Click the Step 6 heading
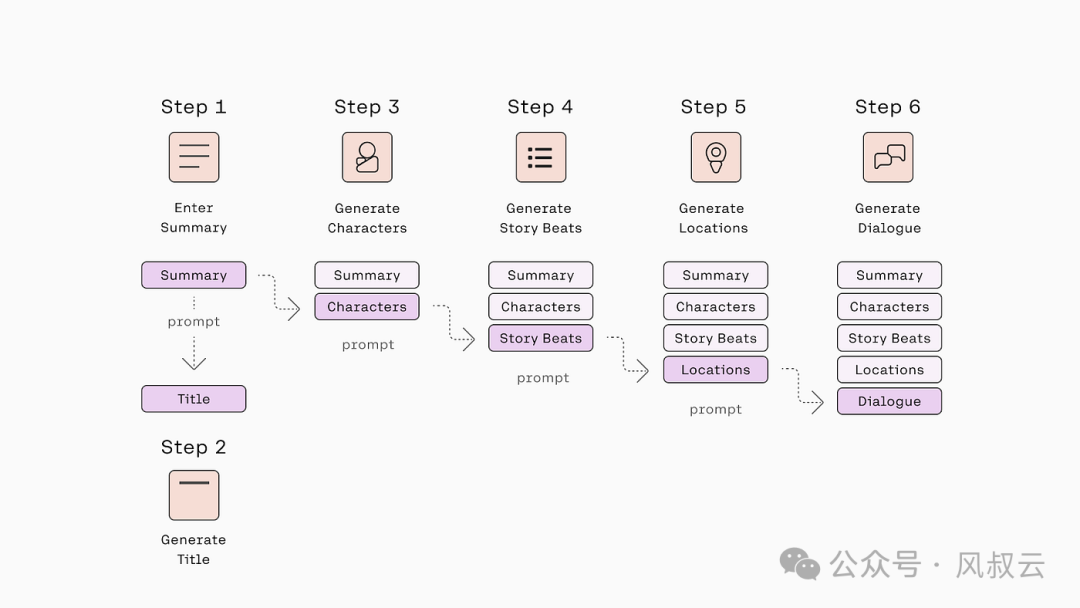This screenshot has width=1080, height=608. tap(888, 107)
